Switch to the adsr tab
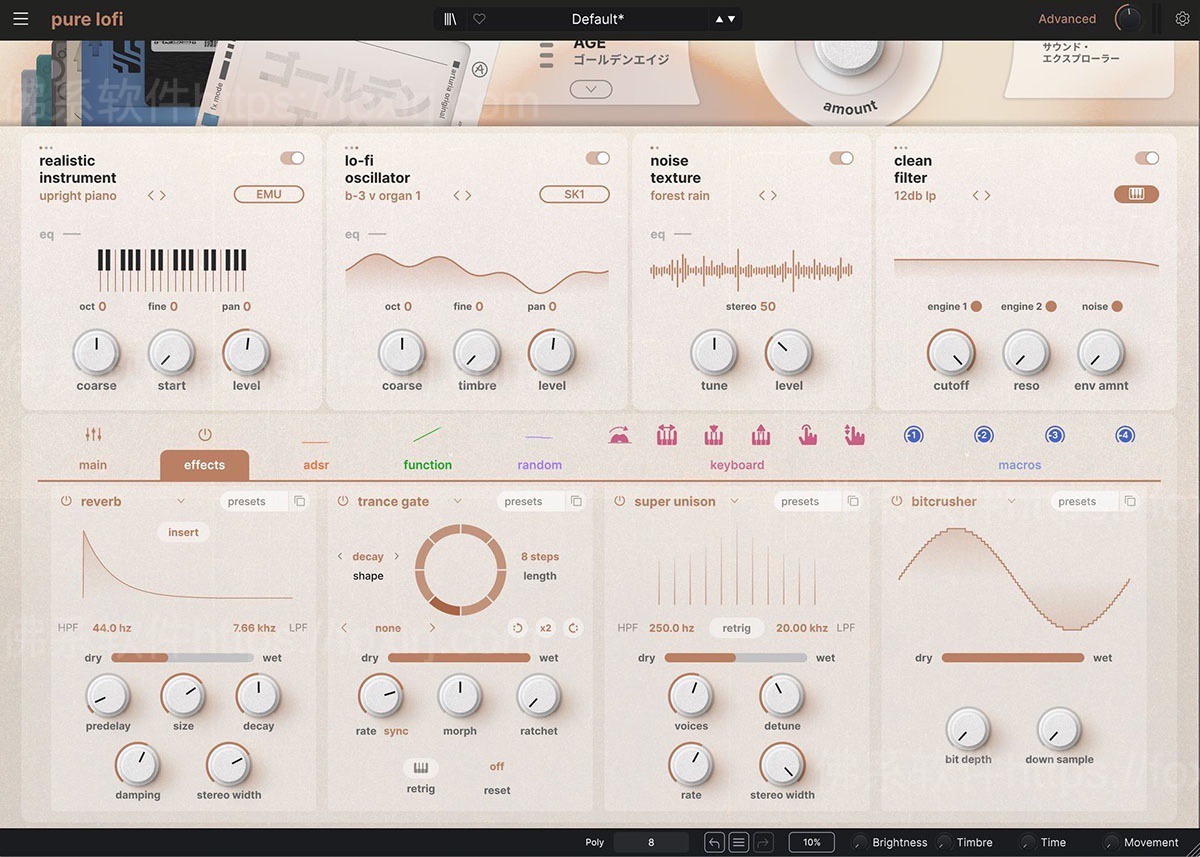Screen dimensions: 1200x857 tap(316, 464)
